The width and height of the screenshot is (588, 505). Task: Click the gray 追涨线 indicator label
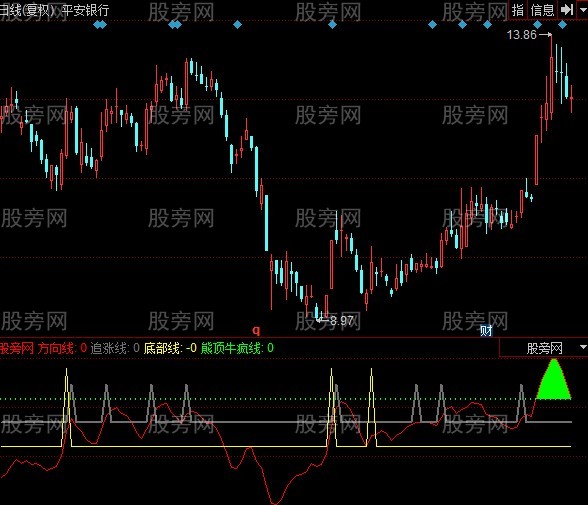tap(110, 348)
